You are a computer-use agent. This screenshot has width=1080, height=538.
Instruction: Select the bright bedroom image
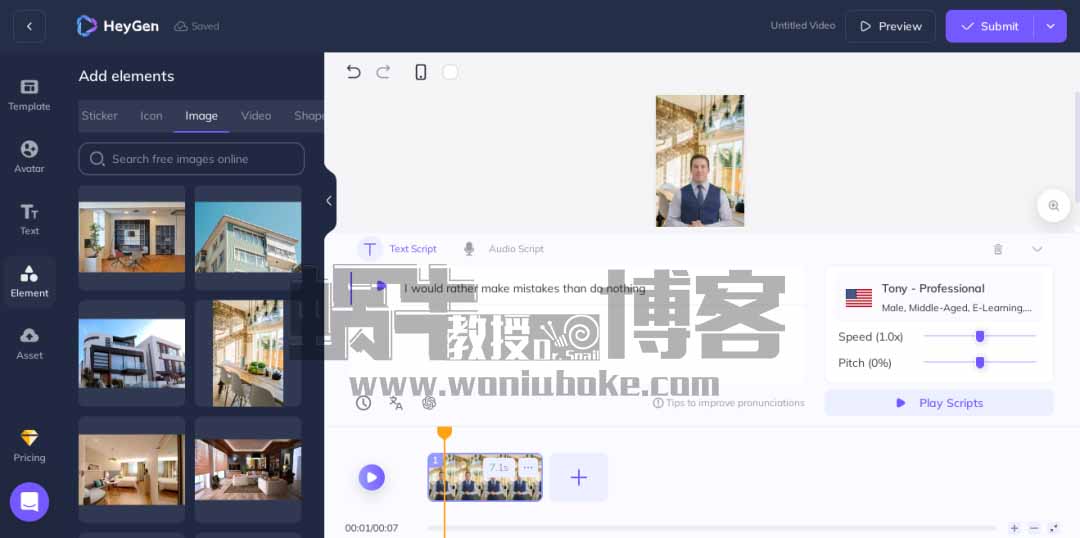[132, 469]
